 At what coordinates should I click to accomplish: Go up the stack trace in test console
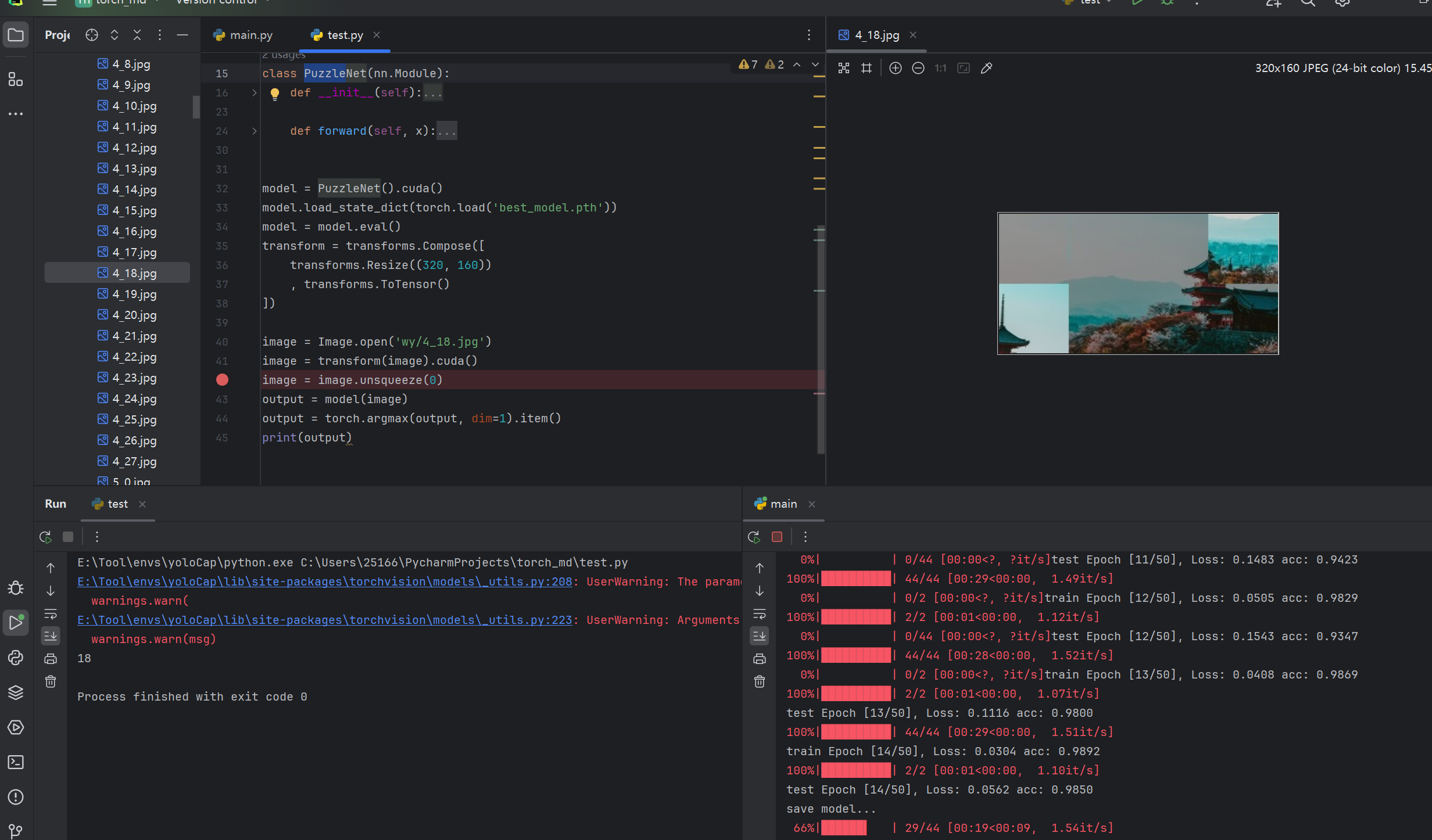pos(51,568)
